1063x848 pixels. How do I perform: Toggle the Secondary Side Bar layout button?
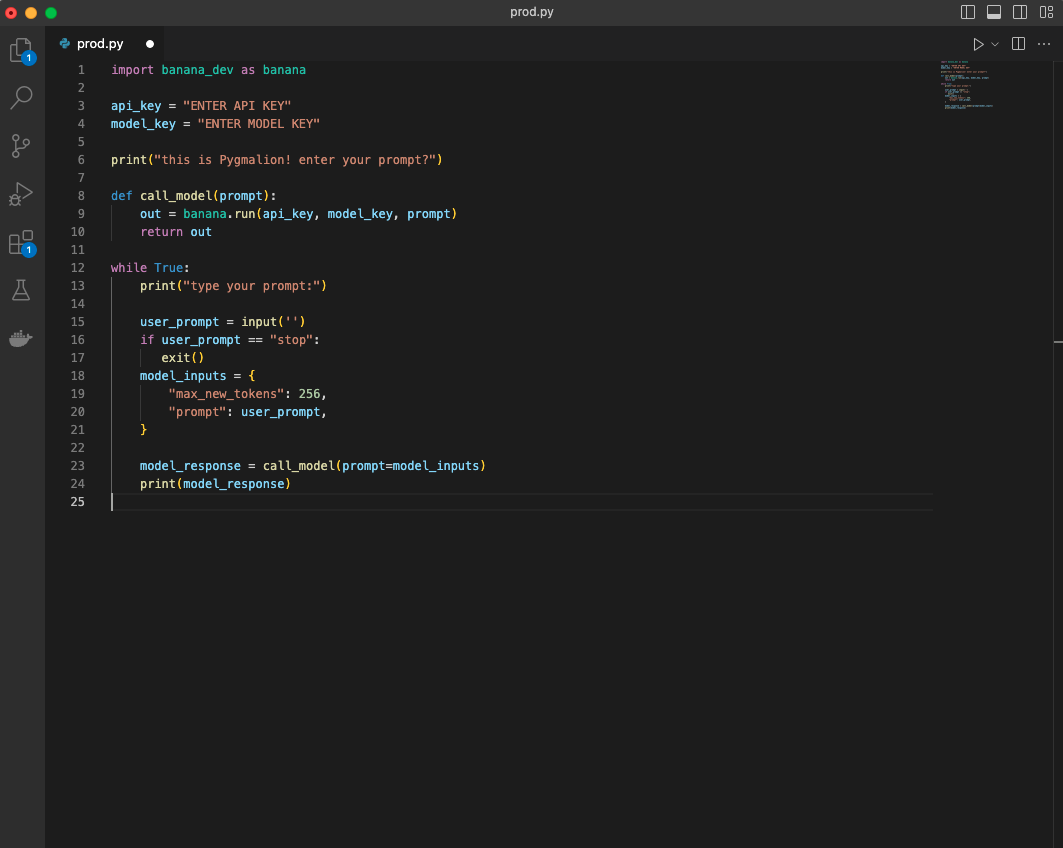pos(1020,12)
